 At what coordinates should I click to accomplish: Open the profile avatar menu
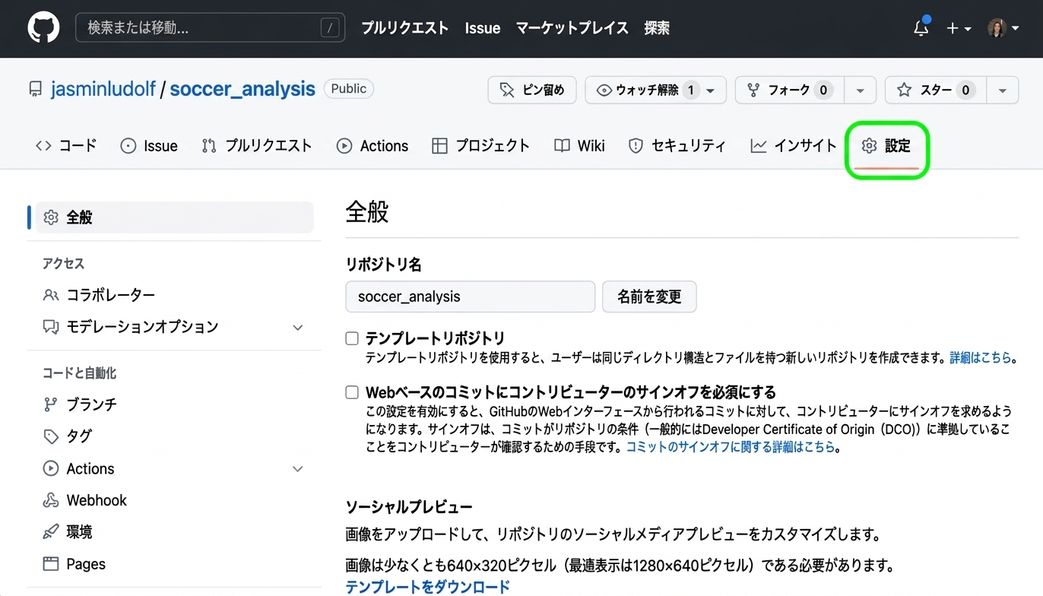coord(1002,28)
